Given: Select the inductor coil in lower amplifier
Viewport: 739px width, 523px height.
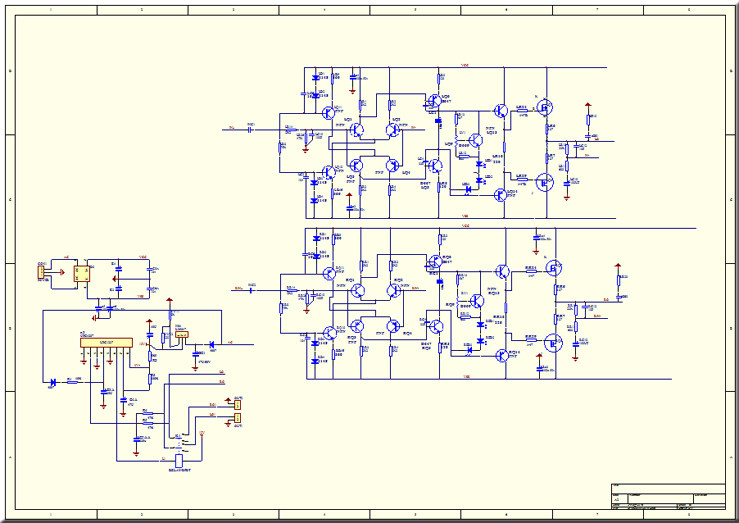Looking at the screenshot, I should tap(457, 302).
